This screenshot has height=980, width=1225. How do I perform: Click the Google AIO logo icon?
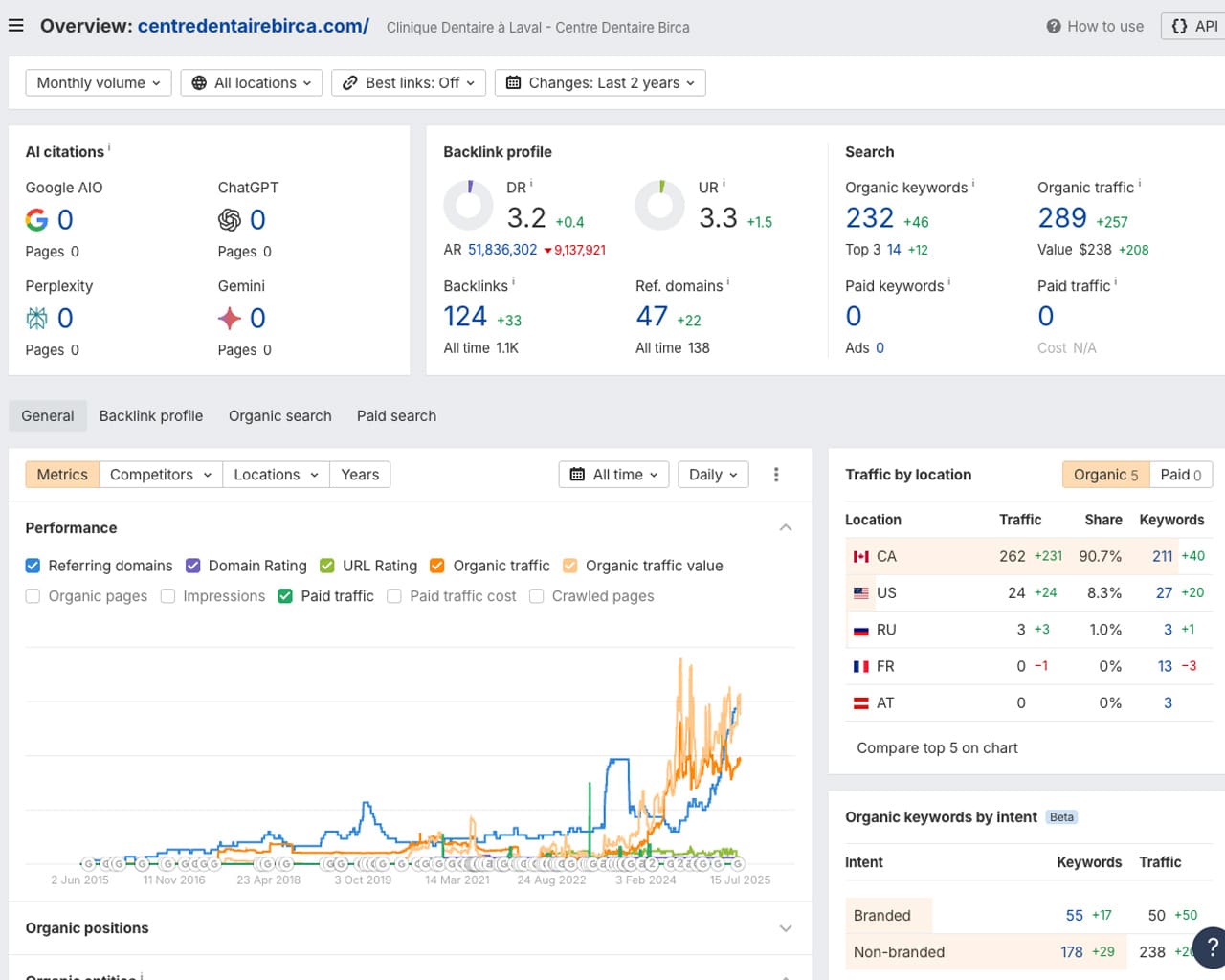tap(36, 220)
